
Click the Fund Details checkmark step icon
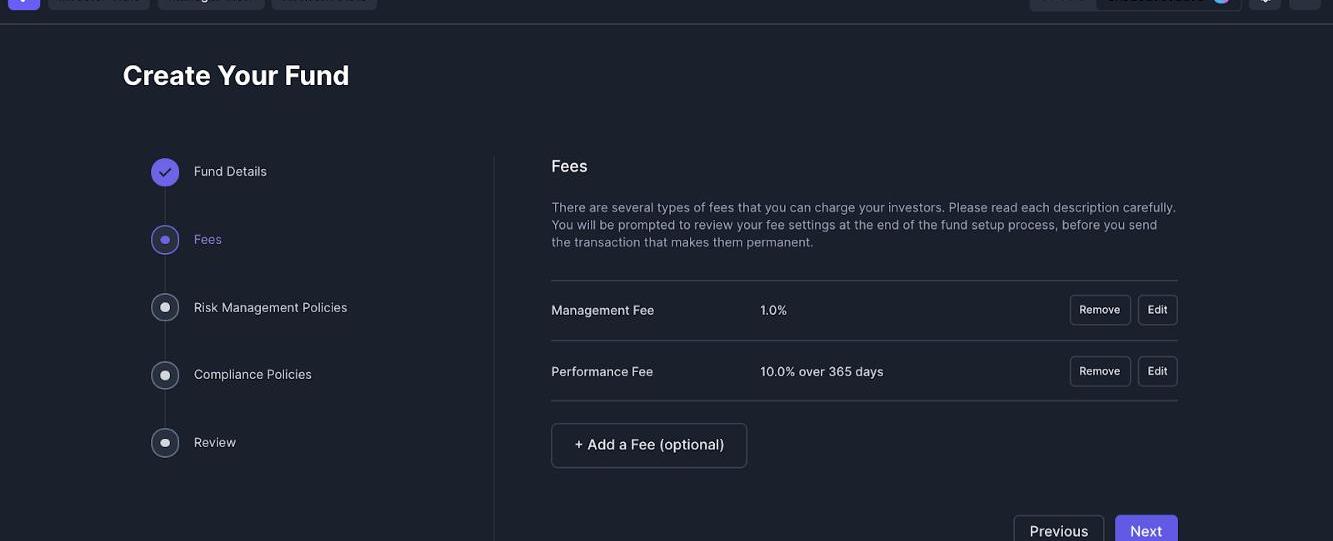[165, 172]
